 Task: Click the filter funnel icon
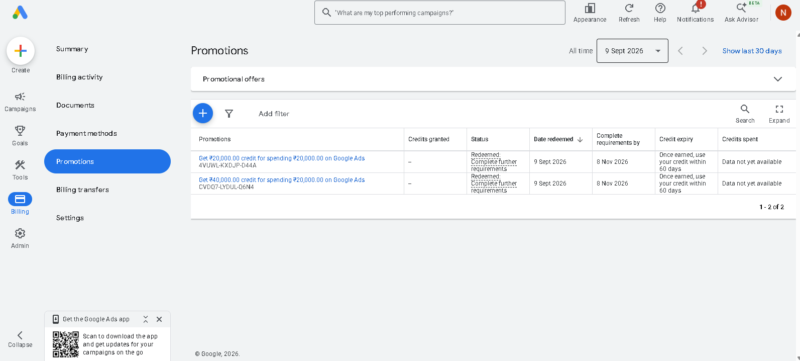click(x=229, y=114)
